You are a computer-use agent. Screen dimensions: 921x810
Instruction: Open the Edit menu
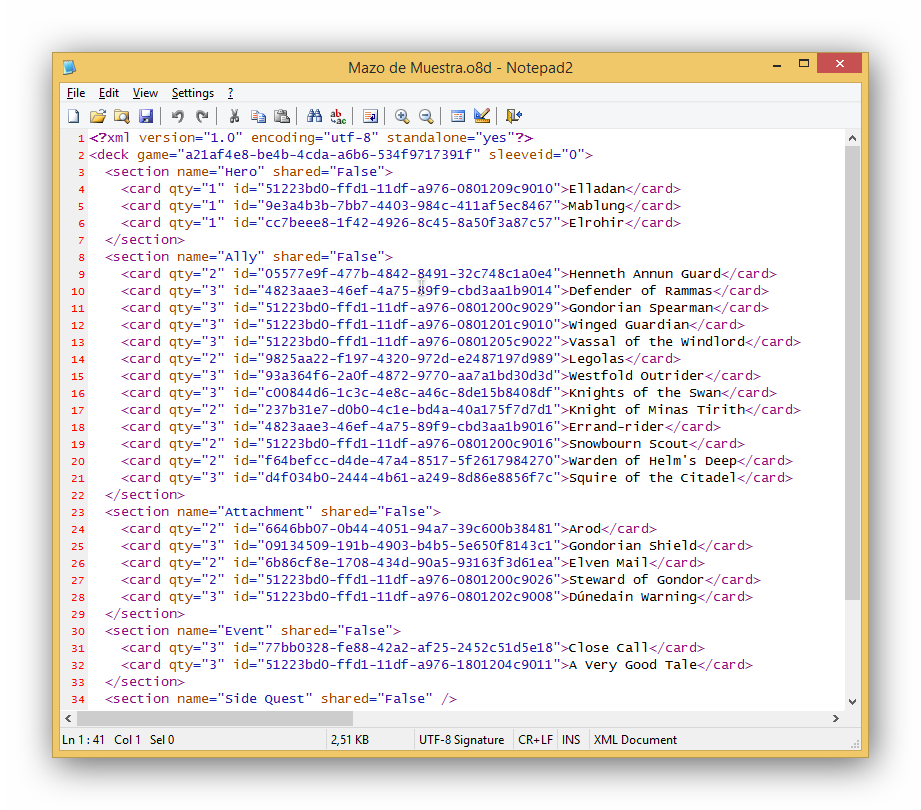(x=109, y=93)
